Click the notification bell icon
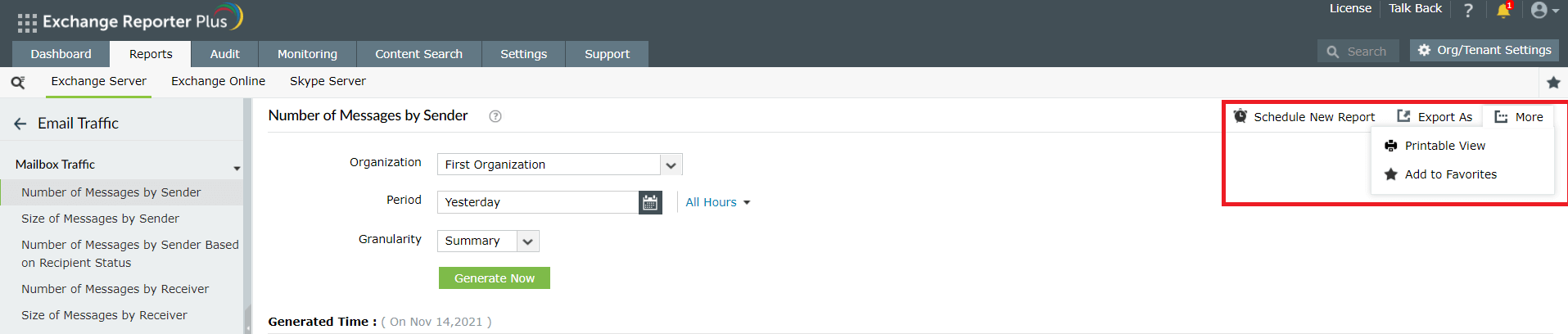The height and width of the screenshot is (334, 1568). coord(1503,11)
